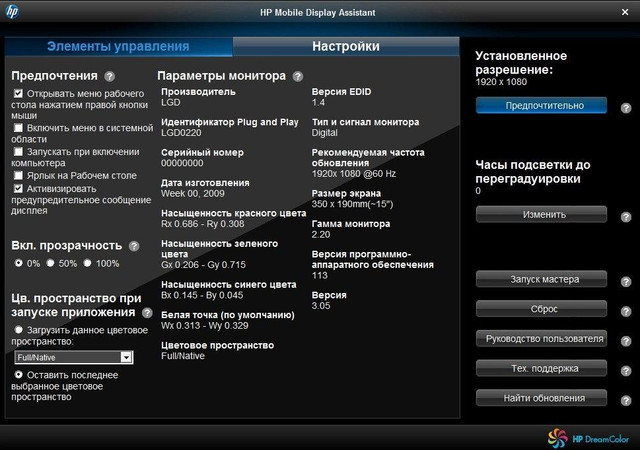Click help icon next to Найти обновления
The height and width of the screenshot is (450, 640).
pos(626,401)
